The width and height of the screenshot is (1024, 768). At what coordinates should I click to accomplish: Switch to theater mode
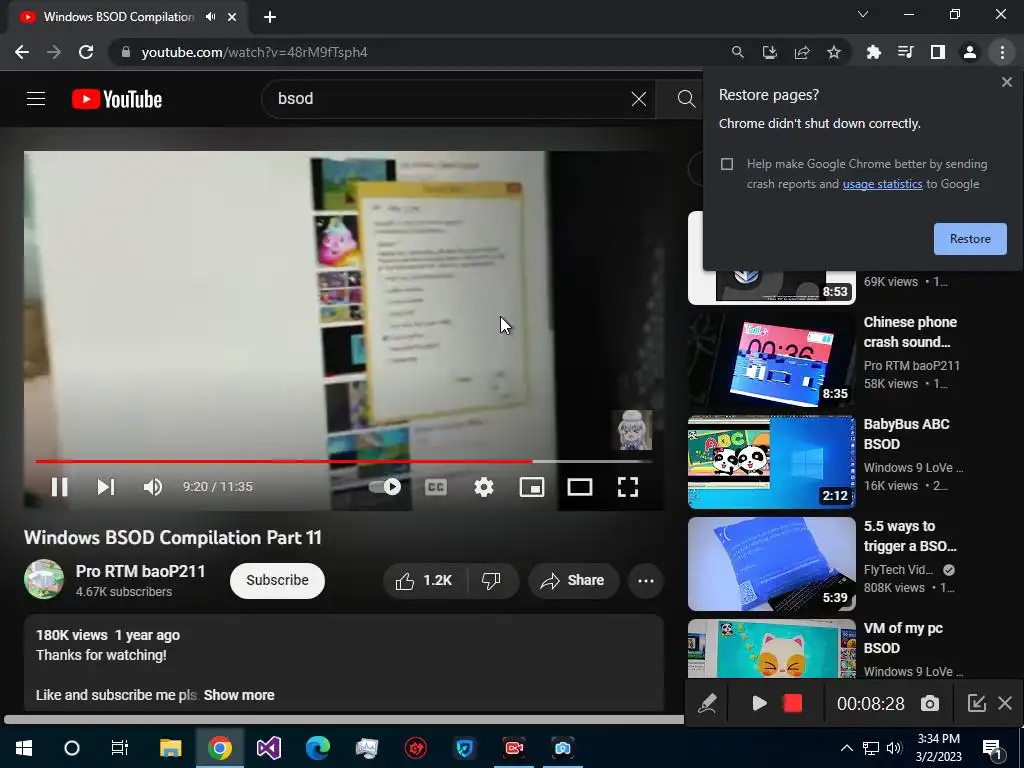pyautogui.click(x=580, y=487)
